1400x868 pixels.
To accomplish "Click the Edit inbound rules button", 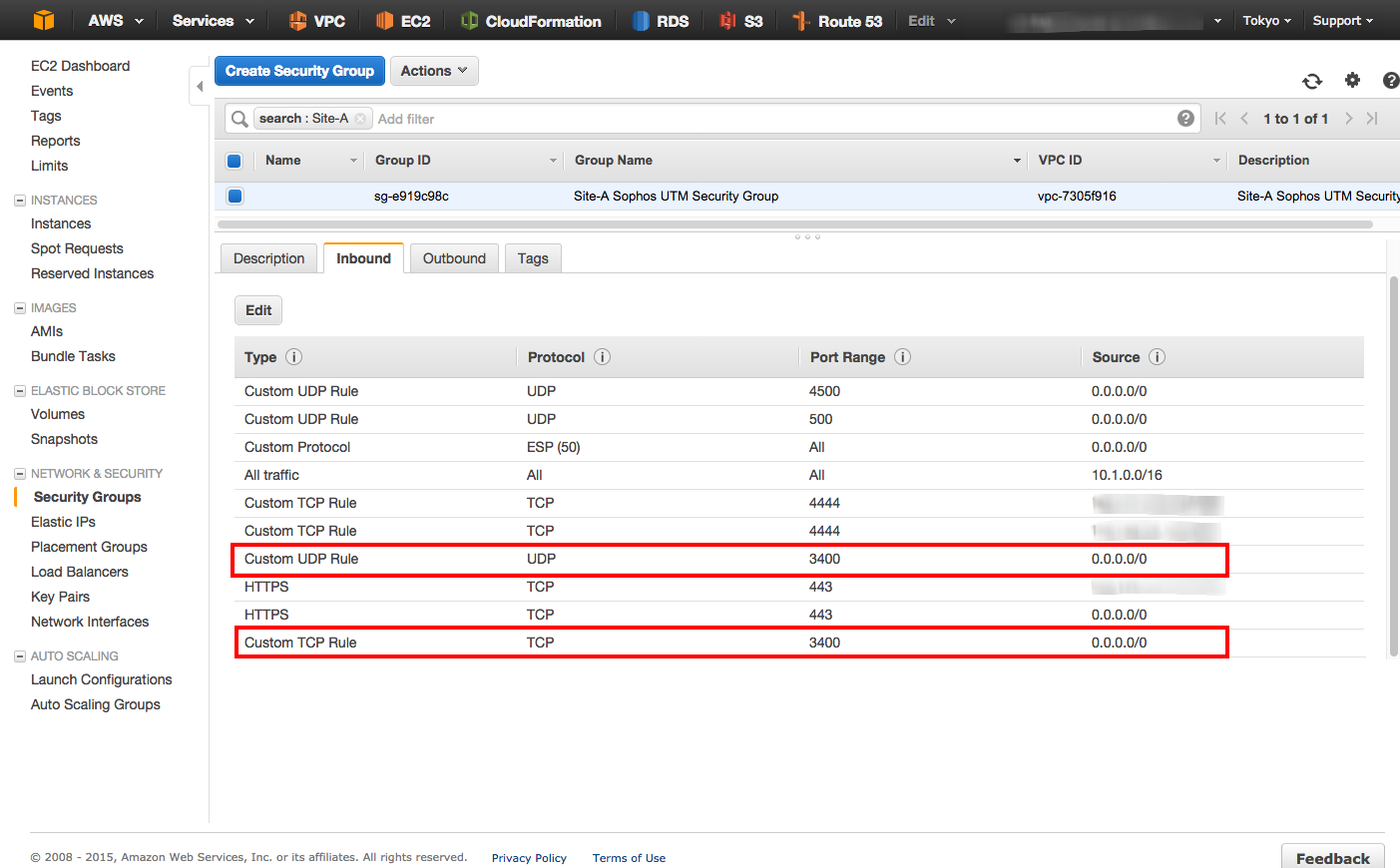I will [x=258, y=310].
